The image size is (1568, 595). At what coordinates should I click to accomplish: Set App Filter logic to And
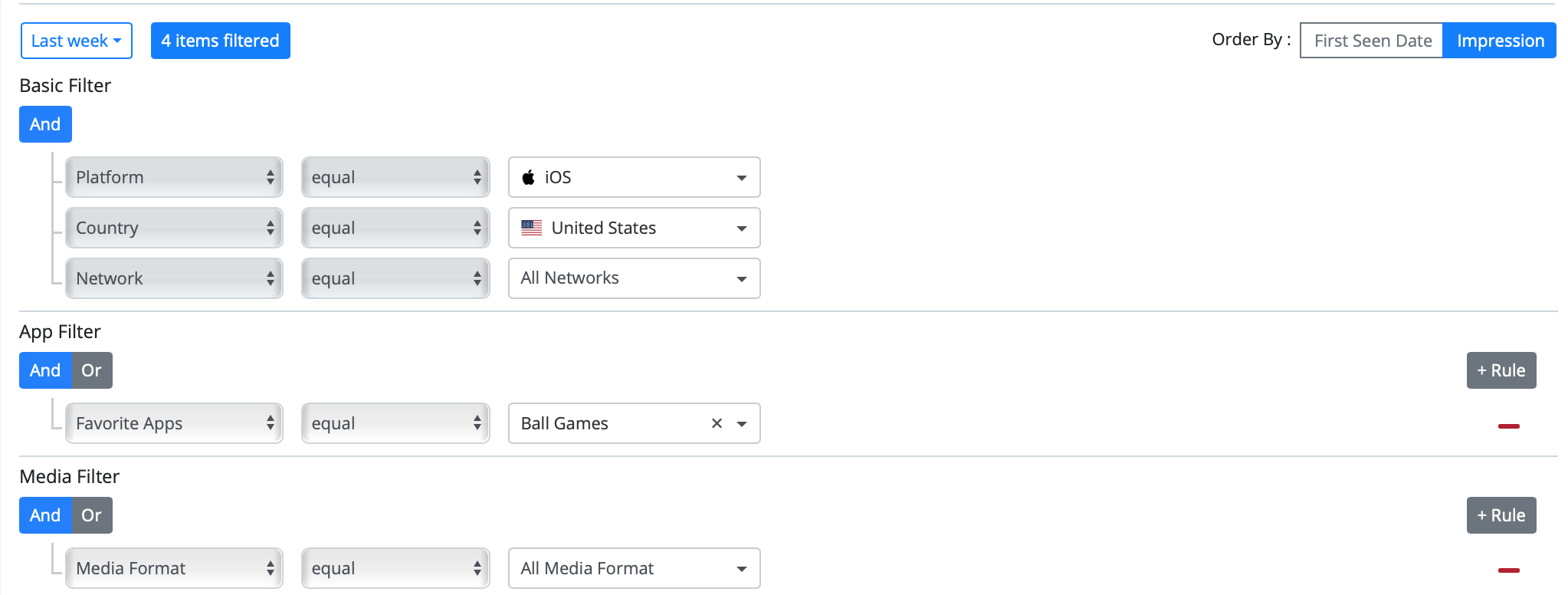click(x=45, y=370)
